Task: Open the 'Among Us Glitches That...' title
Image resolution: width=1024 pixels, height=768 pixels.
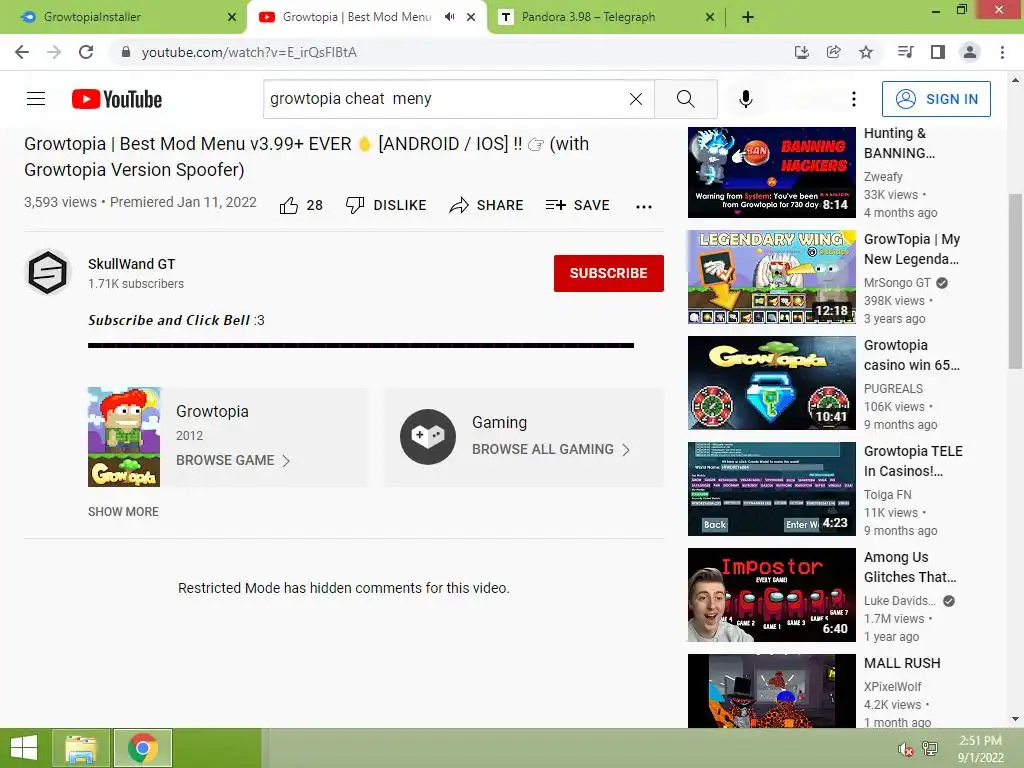Action: point(910,567)
